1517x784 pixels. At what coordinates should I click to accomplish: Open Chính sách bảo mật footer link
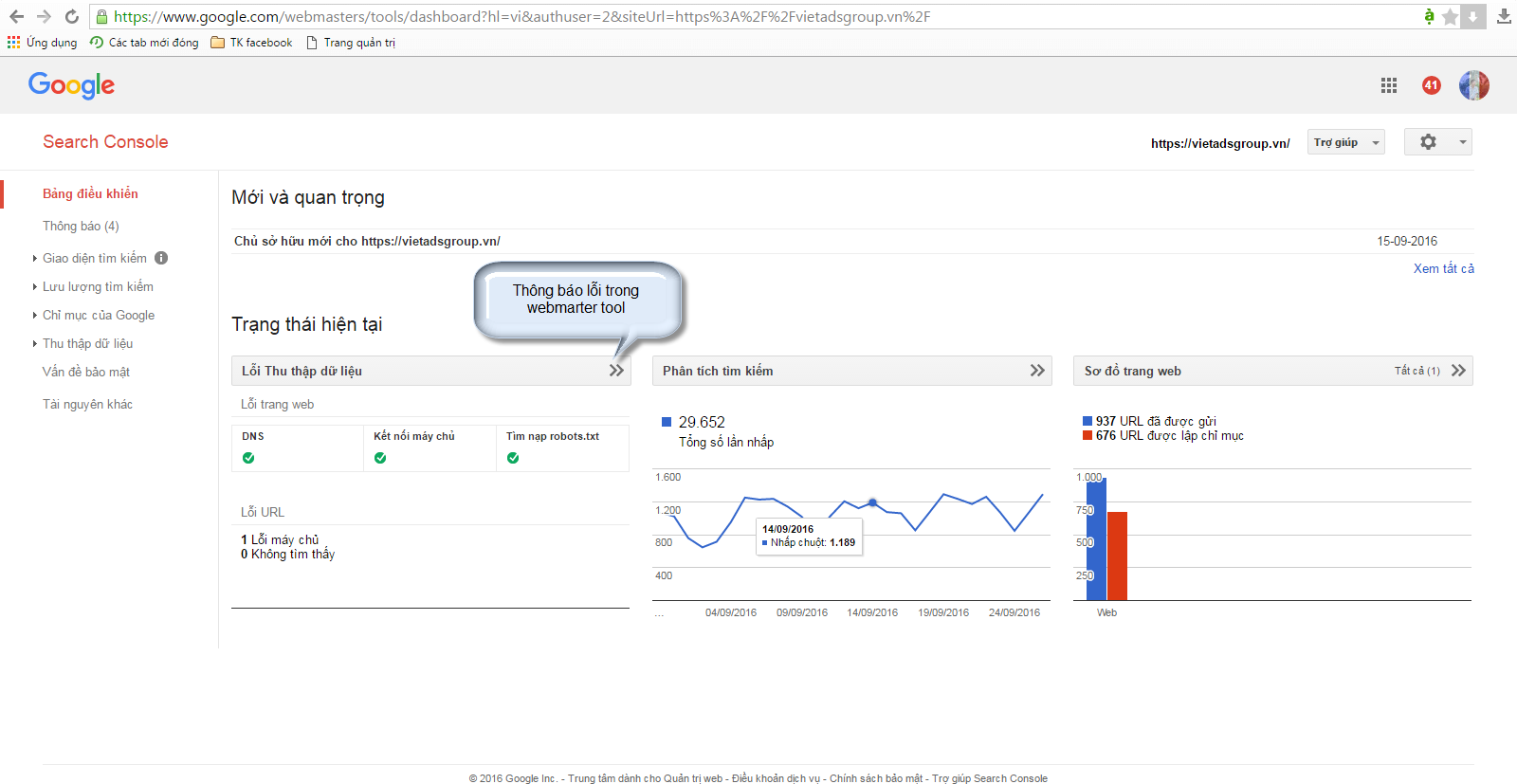pos(876,778)
